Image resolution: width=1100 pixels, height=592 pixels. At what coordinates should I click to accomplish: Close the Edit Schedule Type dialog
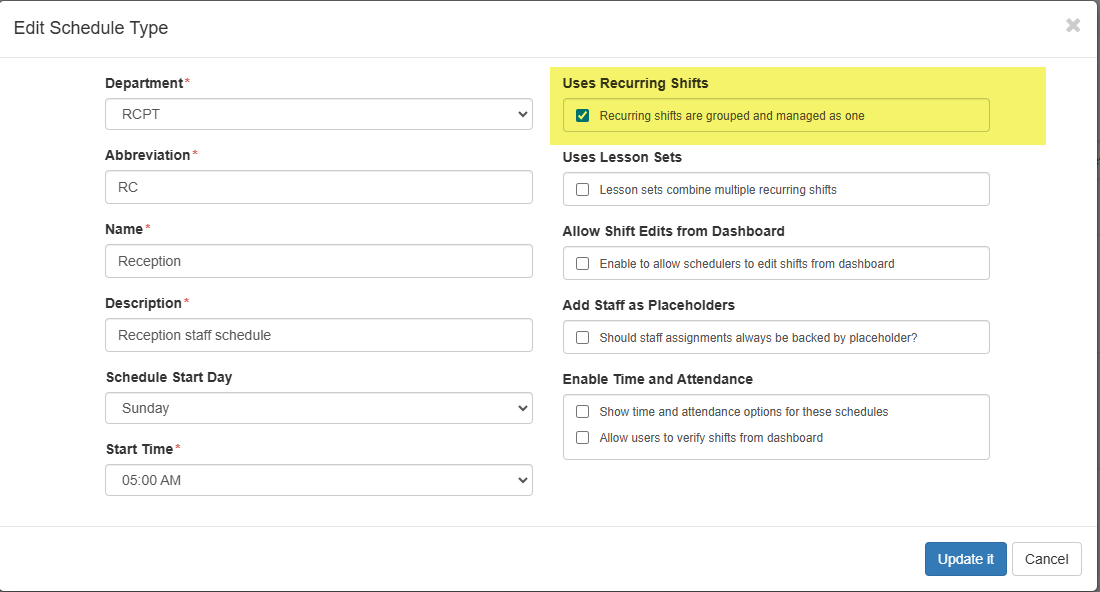tap(1073, 26)
